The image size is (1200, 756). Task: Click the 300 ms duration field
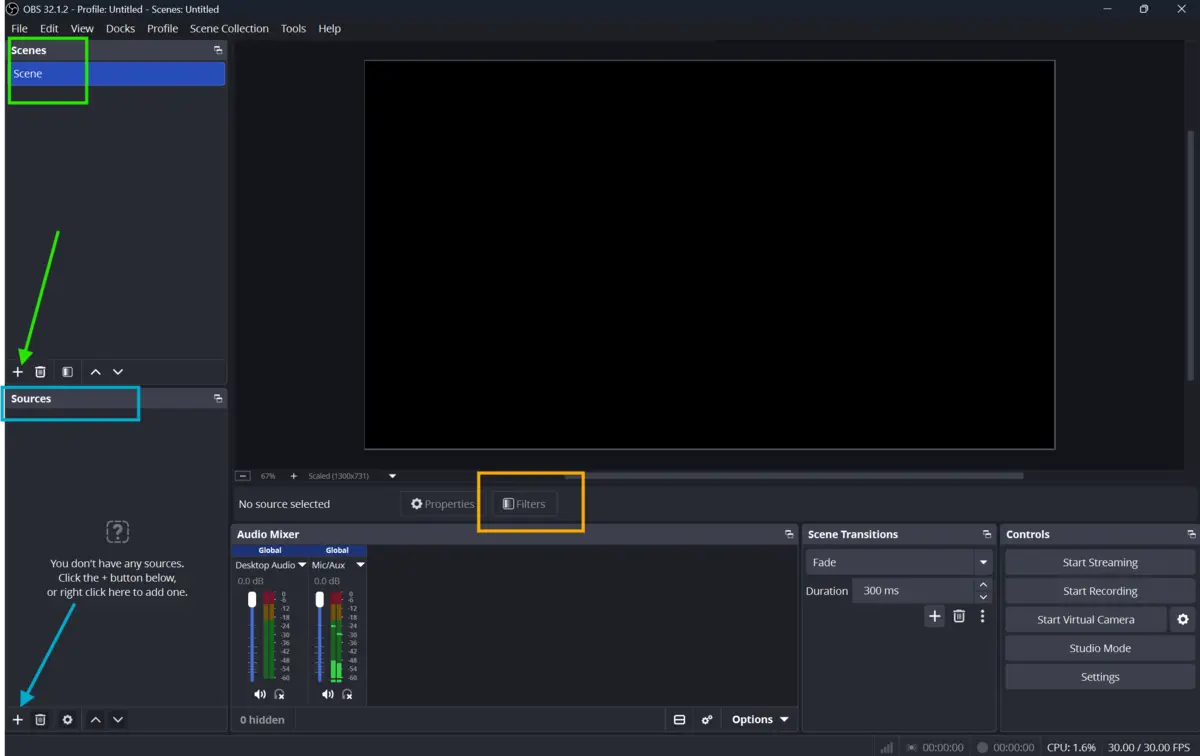(x=912, y=591)
